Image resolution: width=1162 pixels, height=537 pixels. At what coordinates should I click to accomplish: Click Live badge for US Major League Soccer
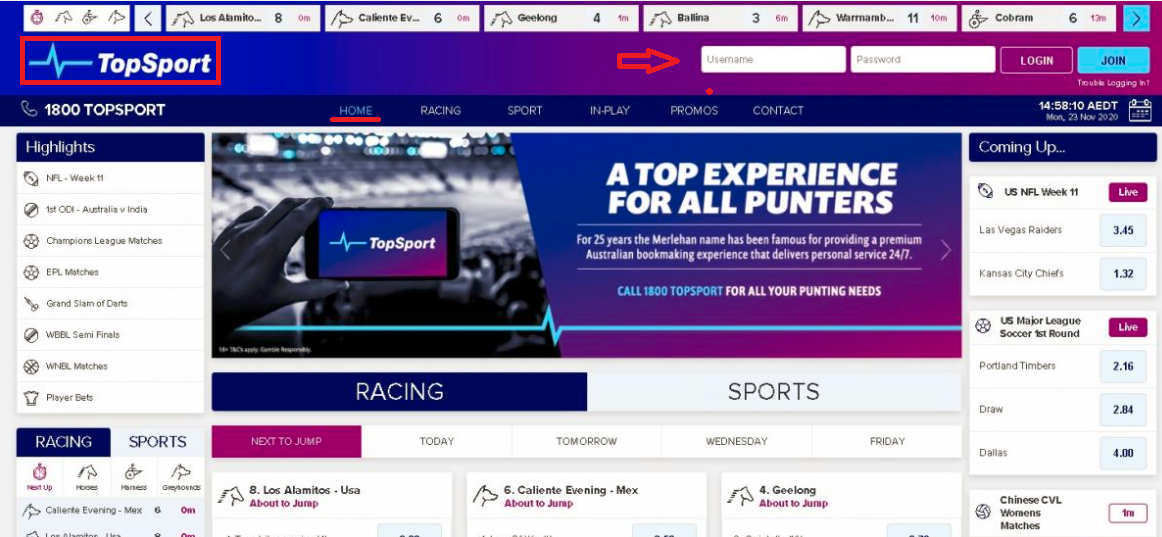point(1128,327)
